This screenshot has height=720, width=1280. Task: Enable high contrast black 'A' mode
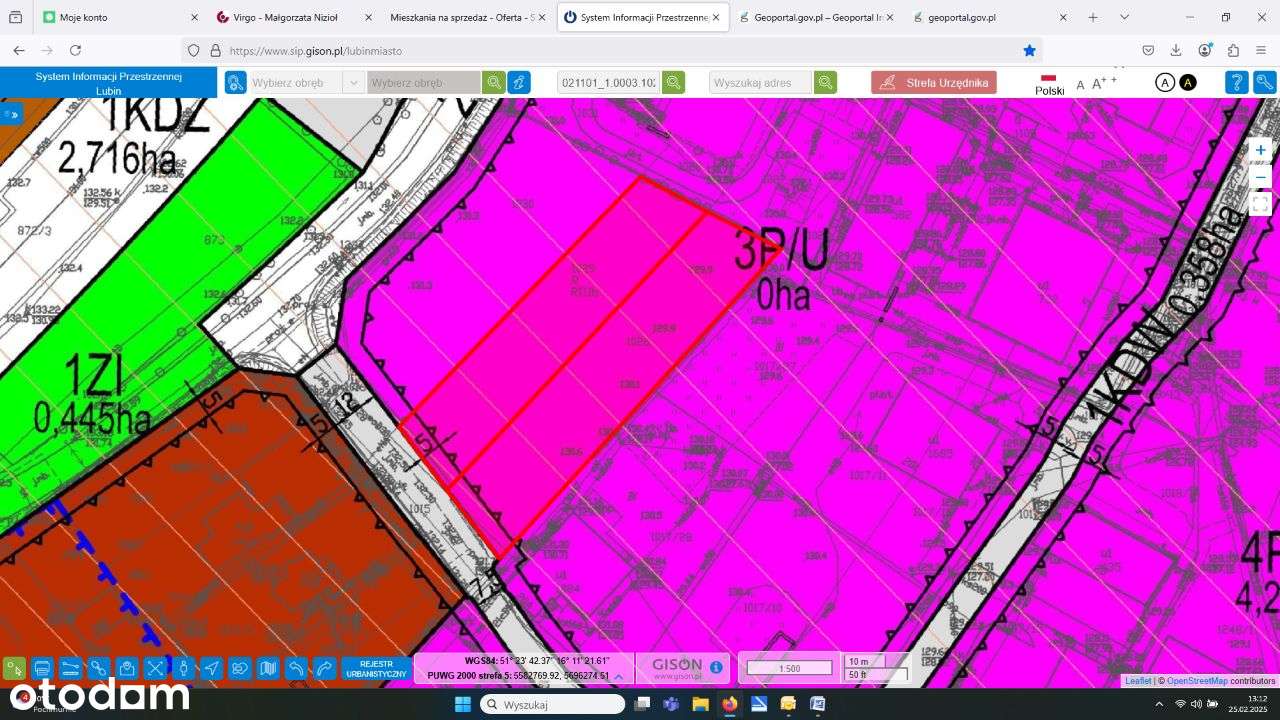(x=1188, y=83)
